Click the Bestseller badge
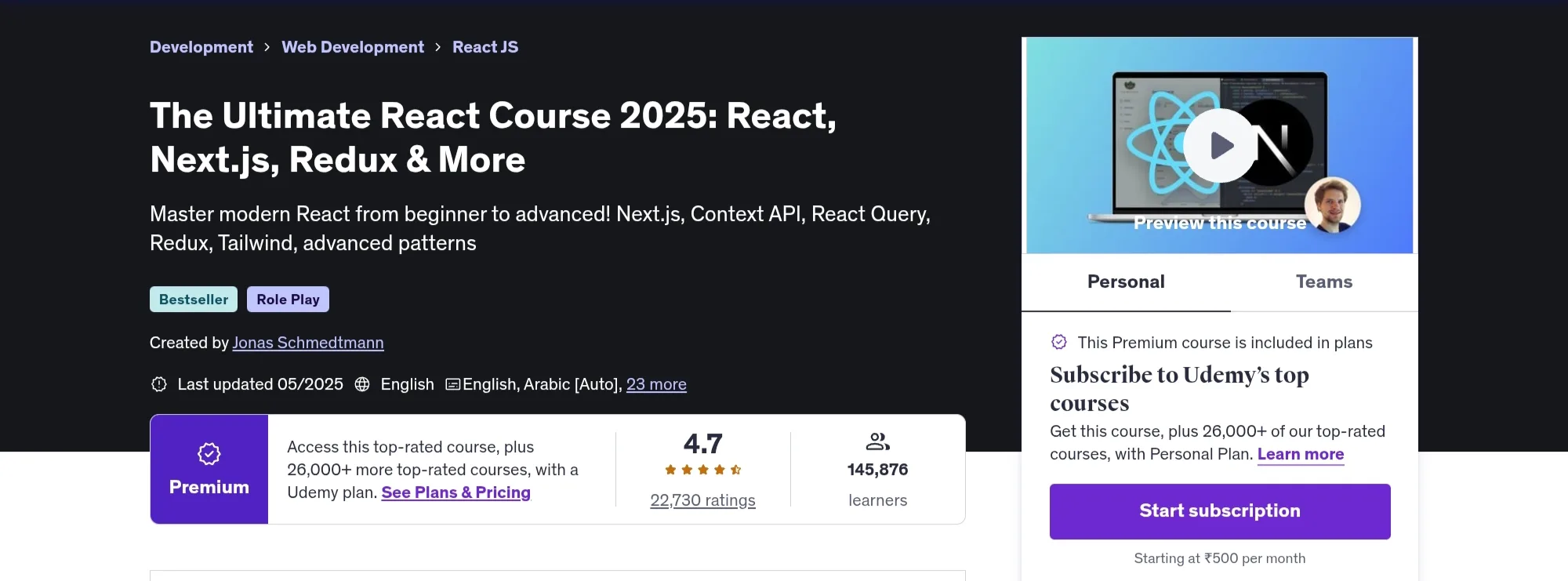 [x=194, y=300]
